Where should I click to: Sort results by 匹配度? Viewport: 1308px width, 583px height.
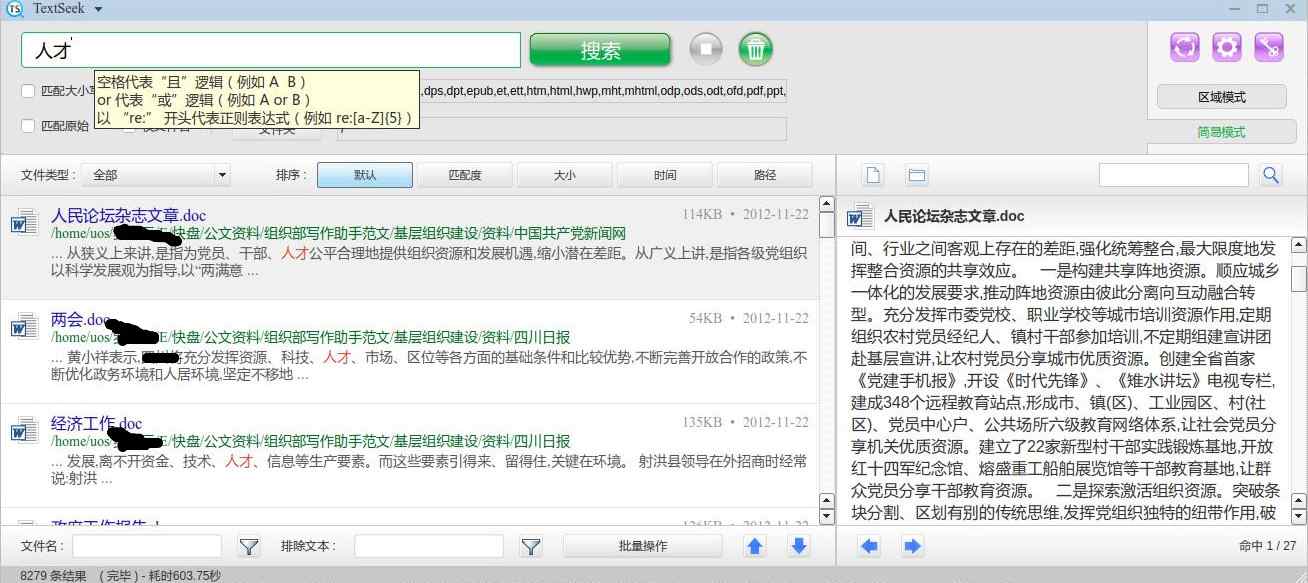pos(464,175)
